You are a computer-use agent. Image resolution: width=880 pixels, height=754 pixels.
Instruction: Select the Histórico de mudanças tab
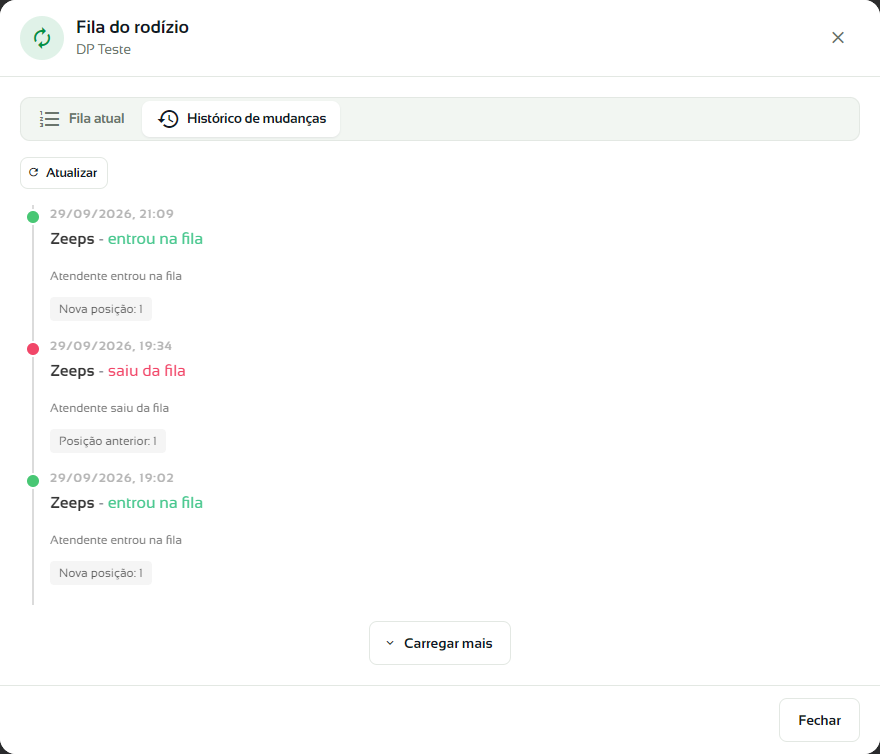241,118
